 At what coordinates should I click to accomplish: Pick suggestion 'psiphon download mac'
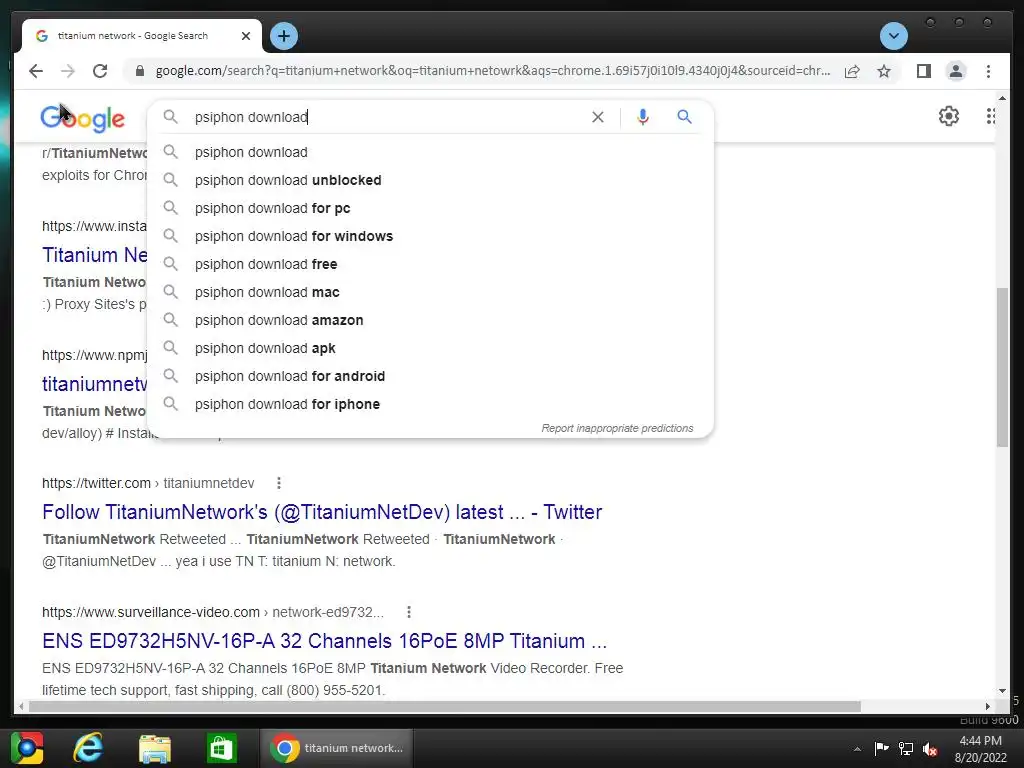[x=431, y=293]
